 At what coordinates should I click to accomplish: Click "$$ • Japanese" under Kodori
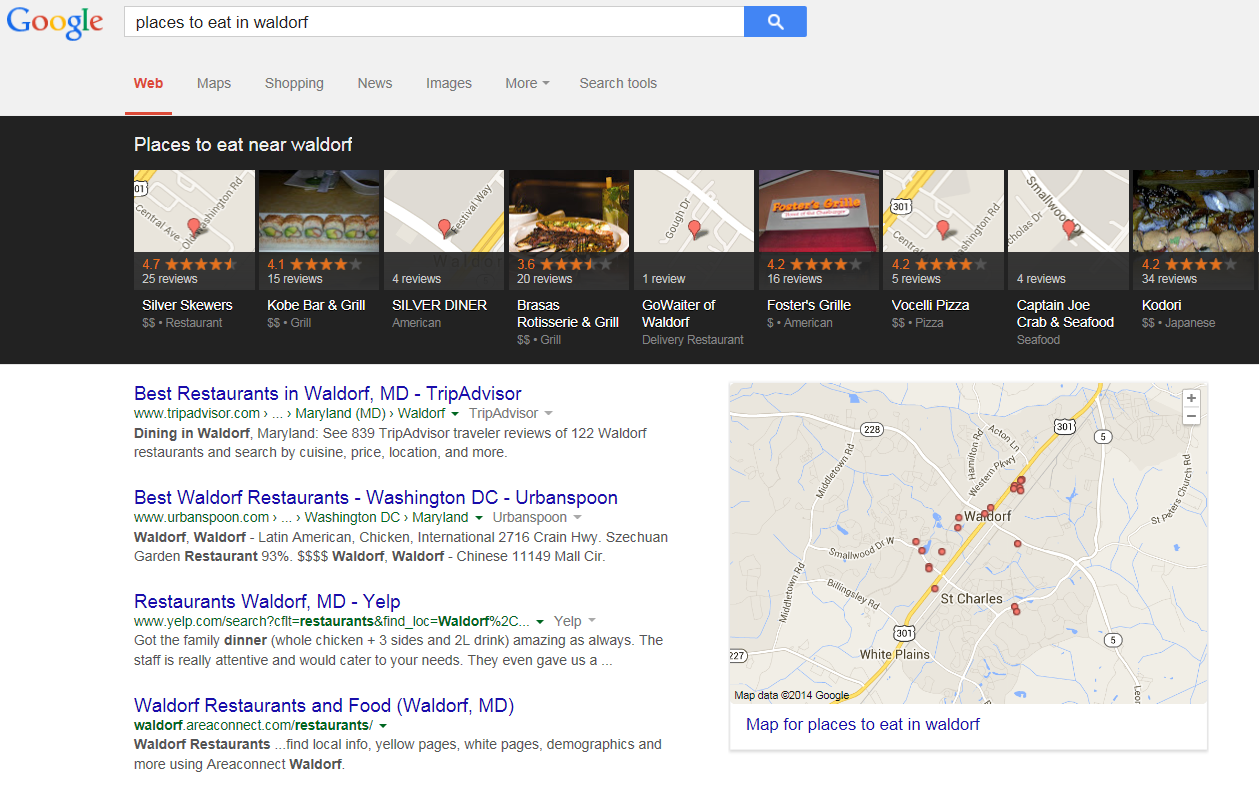coord(1179,323)
